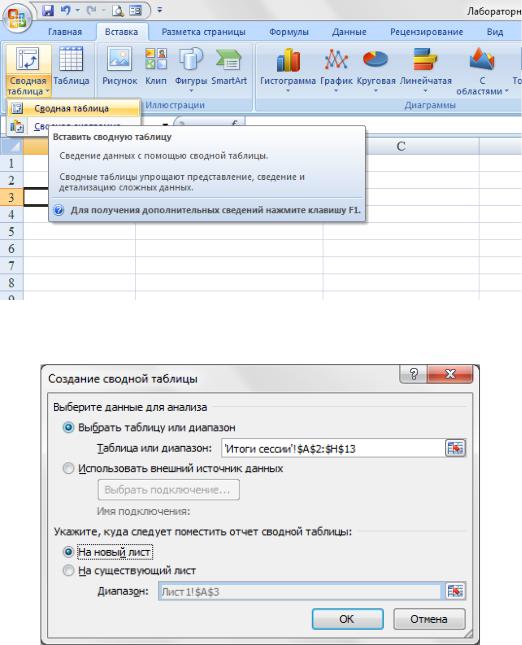Select row 7 header
The width and height of the screenshot is (522, 645).
click(12, 265)
